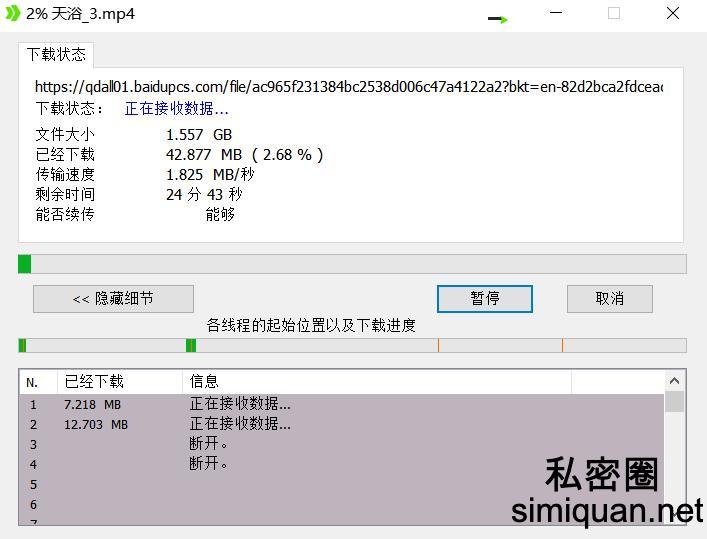Click the download URL text
The image size is (707, 539).
point(348,87)
